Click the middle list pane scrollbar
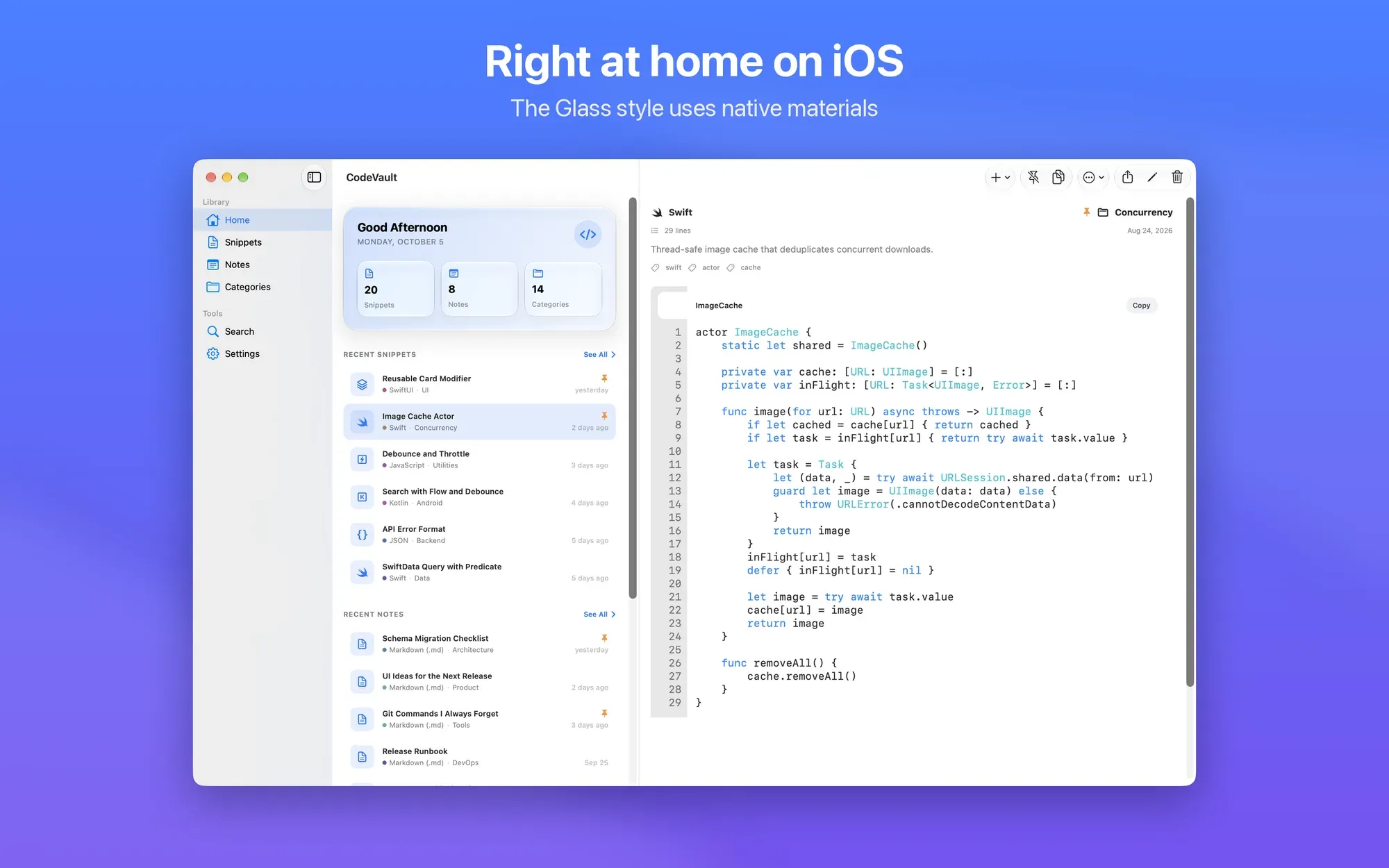 click(x=633, y=398)
